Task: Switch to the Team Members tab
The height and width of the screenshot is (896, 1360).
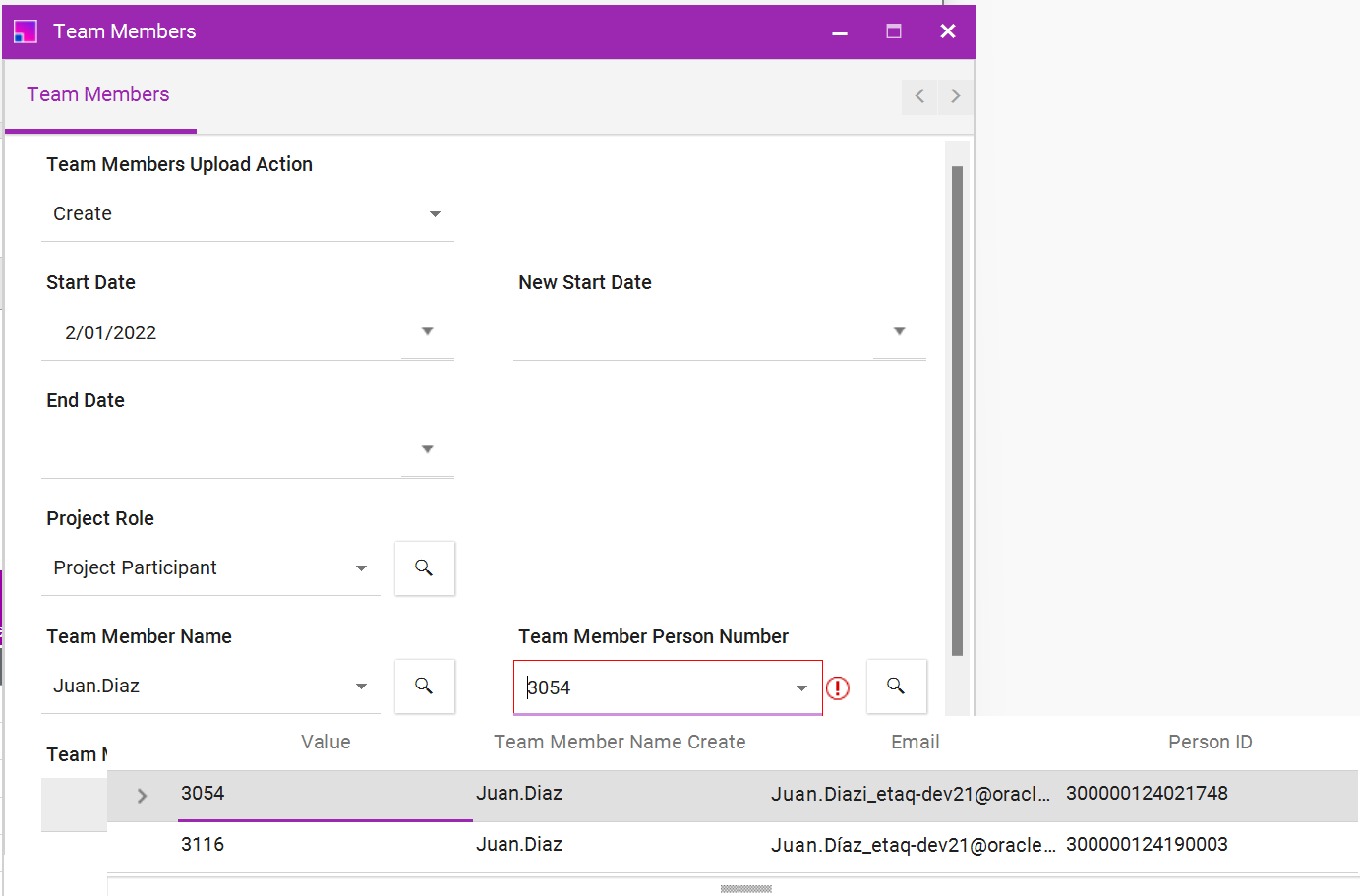Action: pyautogui.click(x=98, y=94)
